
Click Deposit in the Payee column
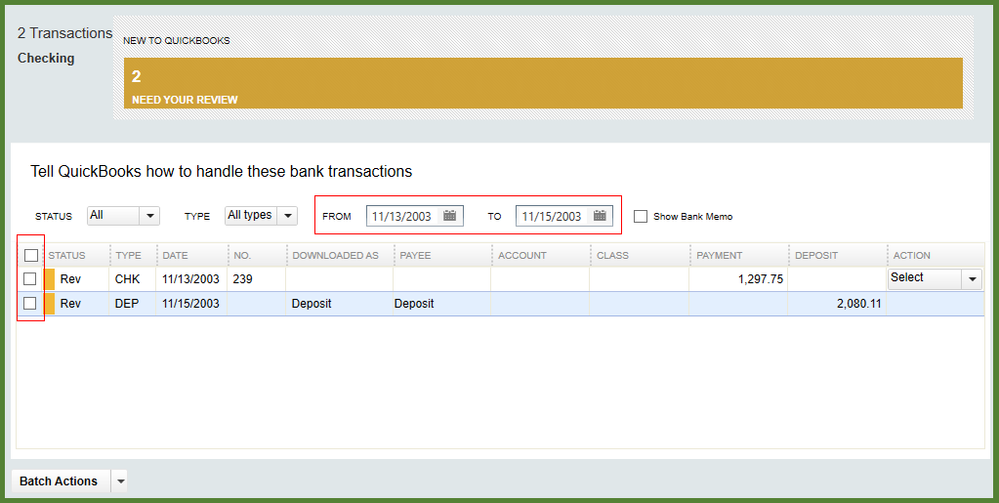click(414, 304)
